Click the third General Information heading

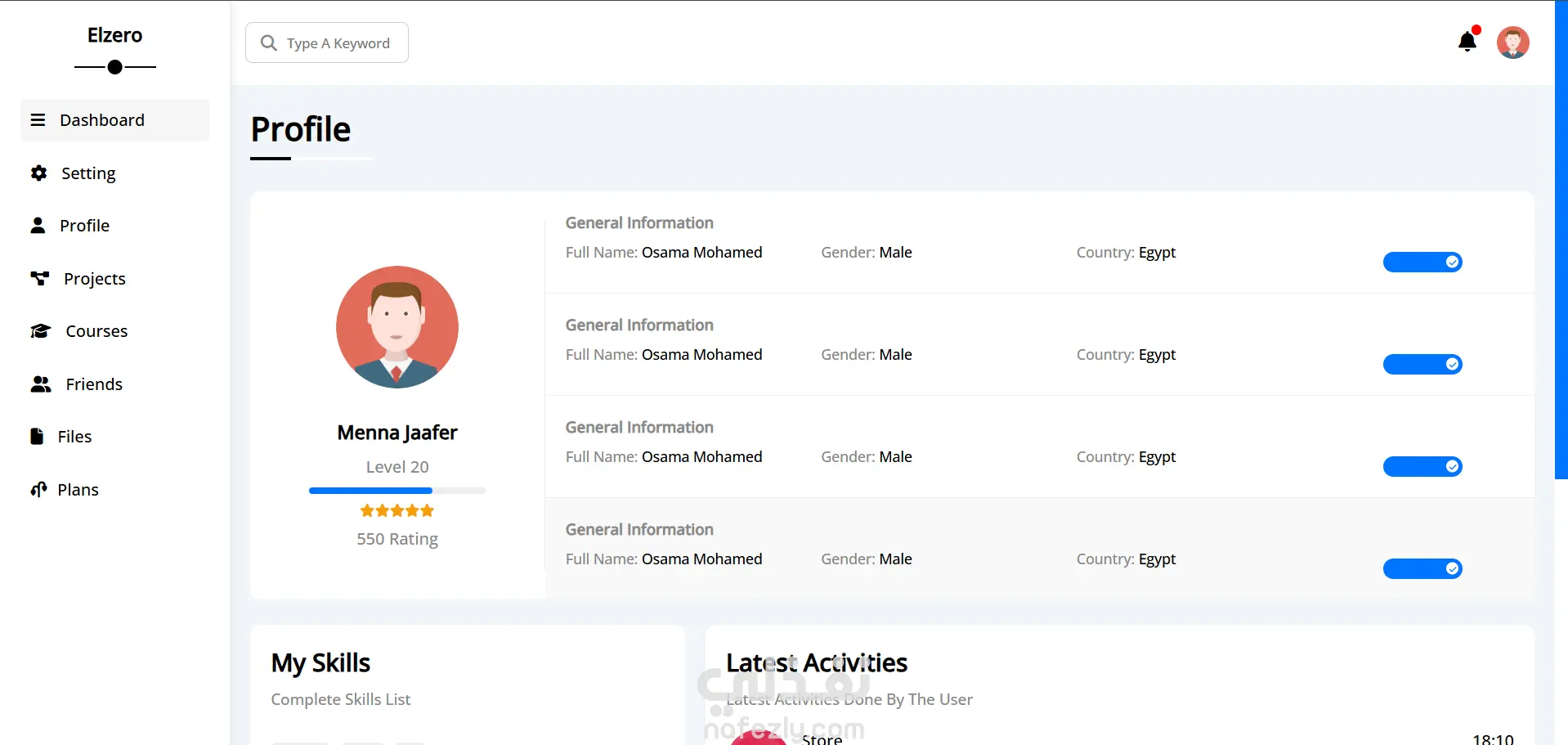click(639, 427)
